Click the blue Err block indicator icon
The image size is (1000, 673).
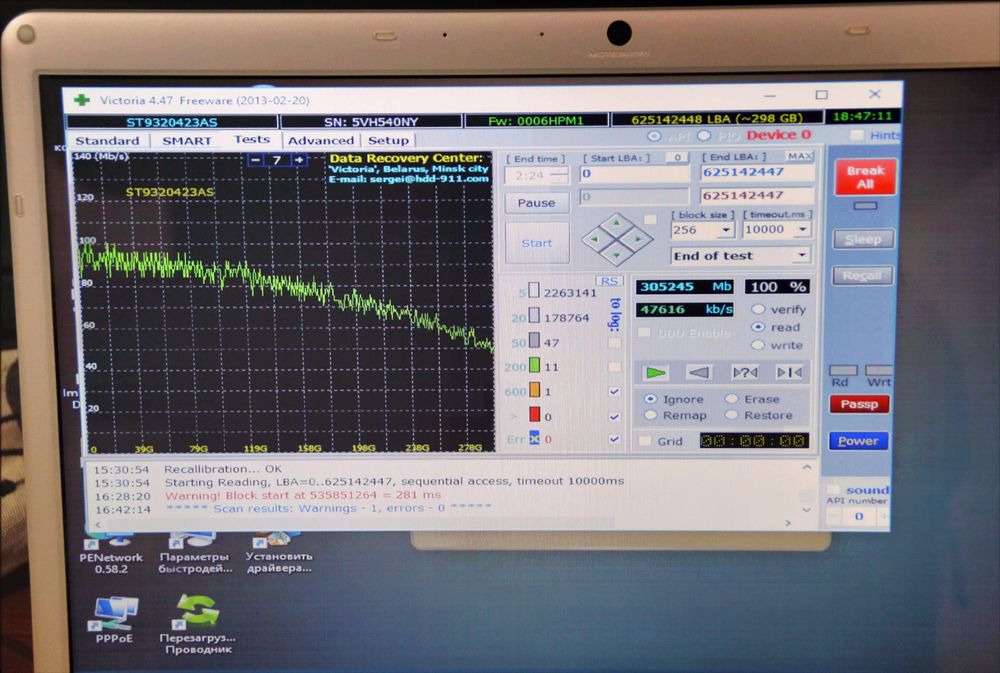coord(534,439)
